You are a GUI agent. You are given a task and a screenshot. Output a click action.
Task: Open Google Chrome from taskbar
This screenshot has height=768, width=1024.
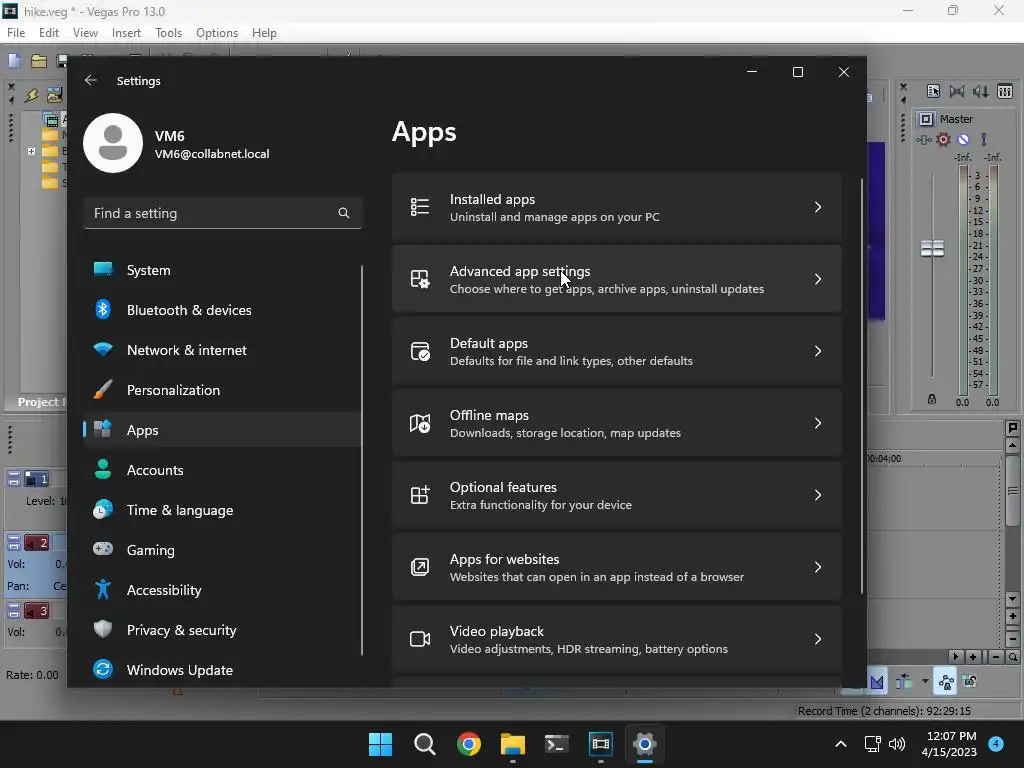(x=468, y=744)
